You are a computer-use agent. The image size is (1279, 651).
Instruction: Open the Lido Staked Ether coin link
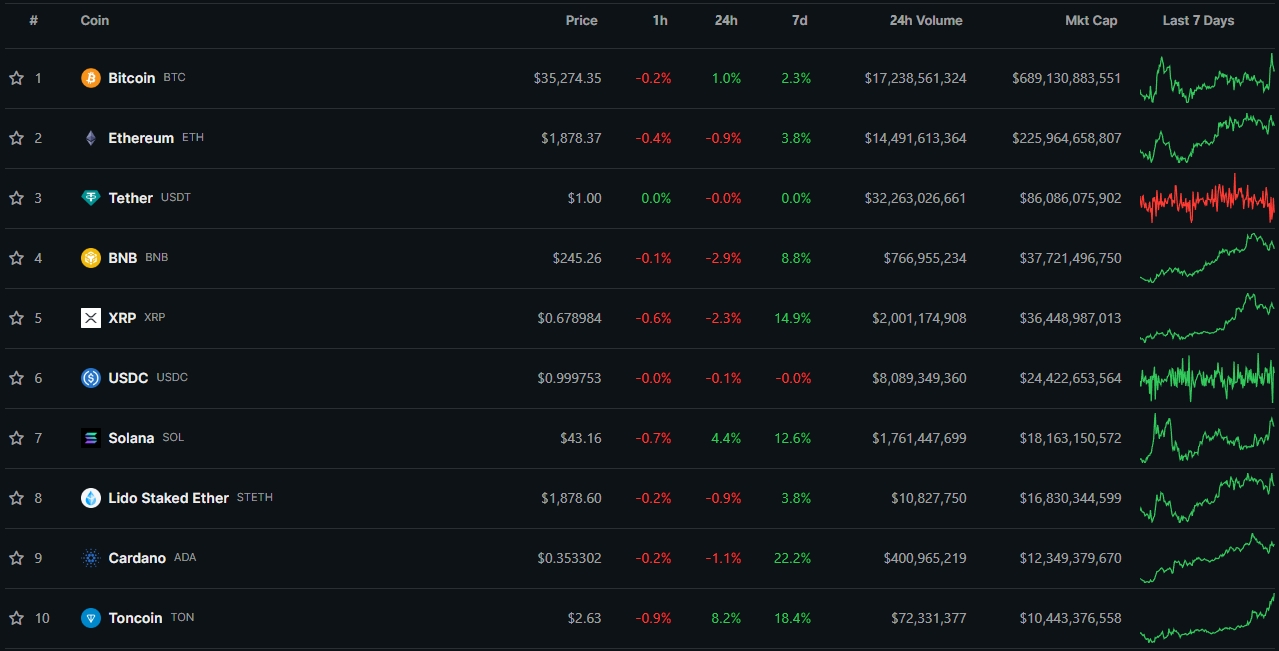point(168,498)
